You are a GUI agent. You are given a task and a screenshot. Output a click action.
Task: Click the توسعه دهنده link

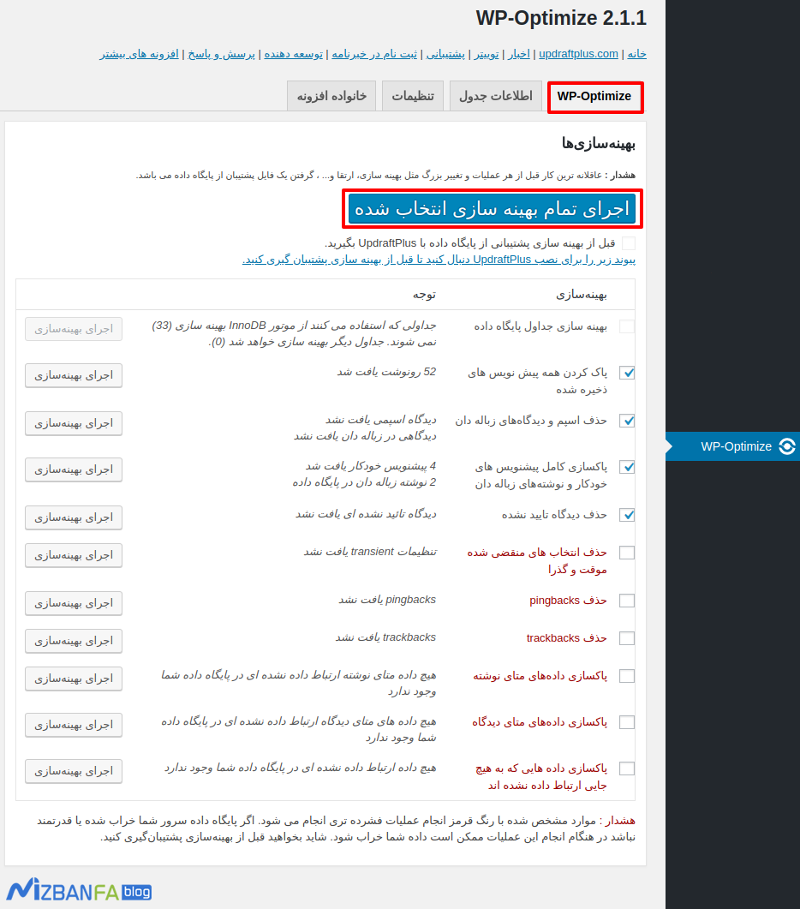[x=293, y=54]
